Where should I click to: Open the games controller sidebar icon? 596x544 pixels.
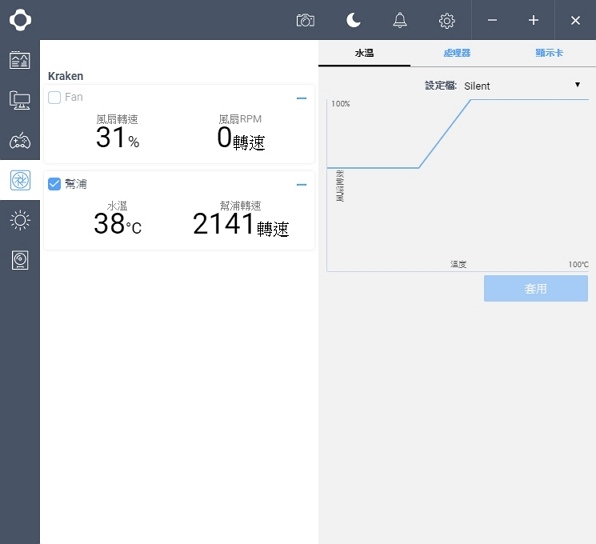[20, 141]
